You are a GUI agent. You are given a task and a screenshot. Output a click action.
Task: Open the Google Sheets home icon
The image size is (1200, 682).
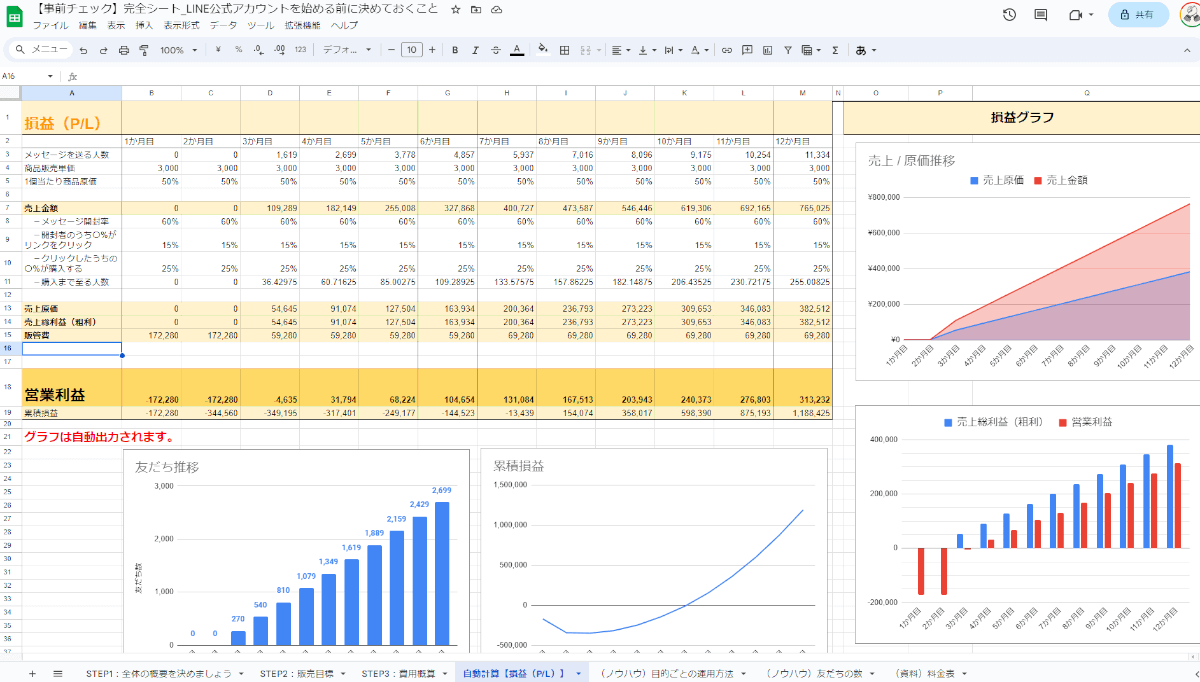(x=16, y=16)
